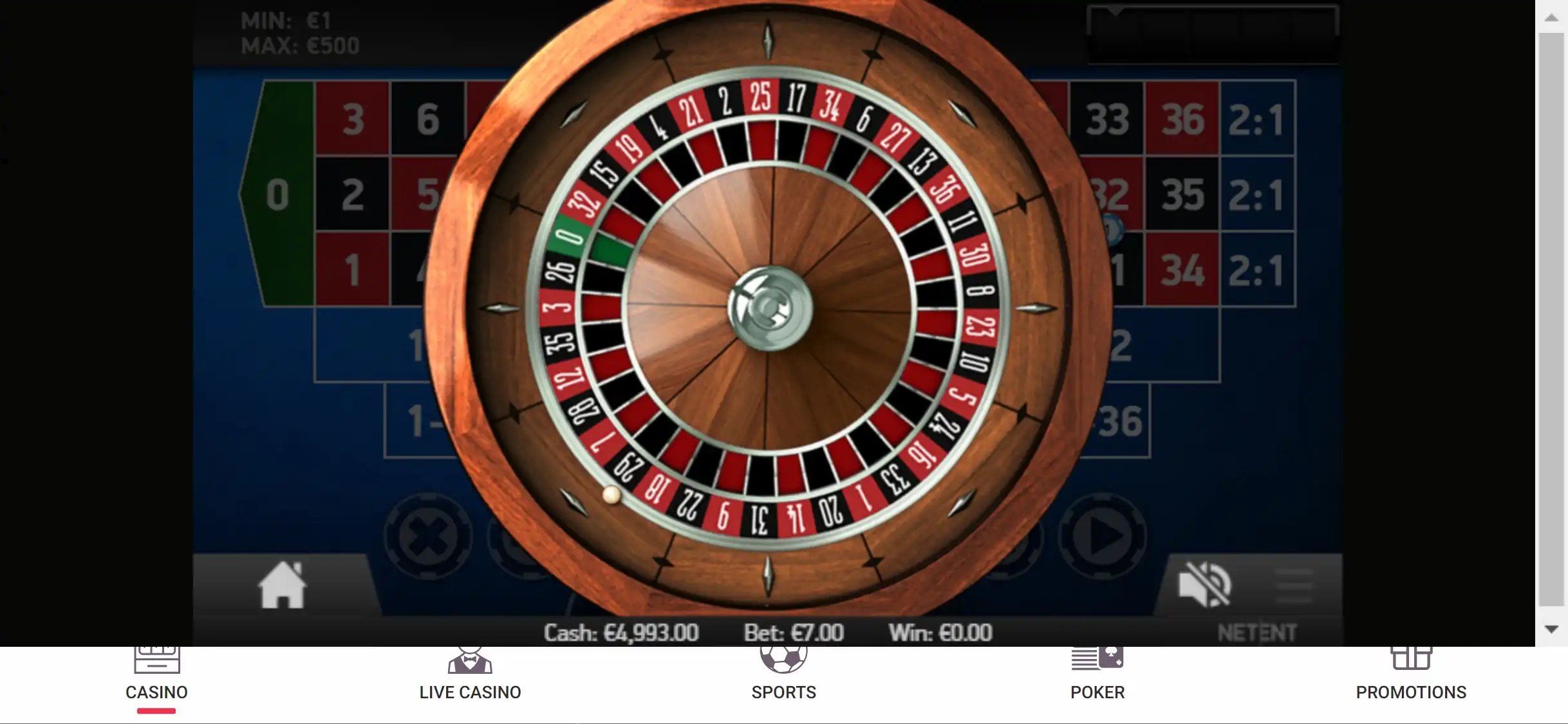The height and width of the screenshot is (724, 1568).
Task: Select the top row 2:1 column bet
Action: coord(1258,118)
